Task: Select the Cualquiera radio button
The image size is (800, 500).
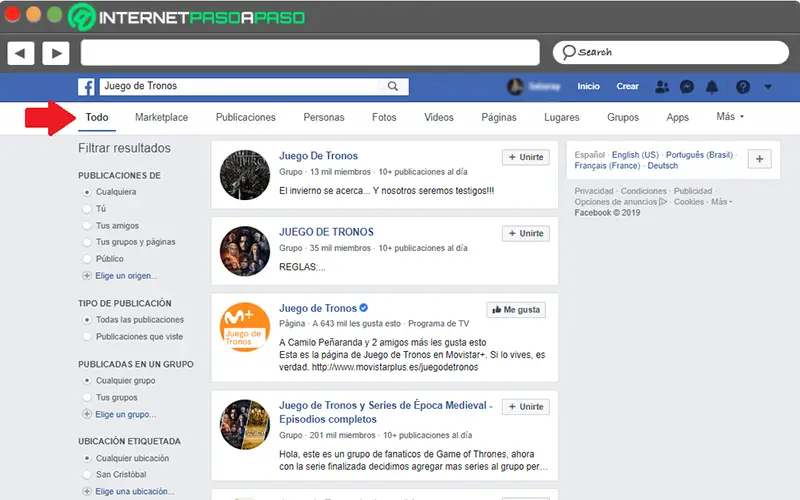Action: point(87,192)
